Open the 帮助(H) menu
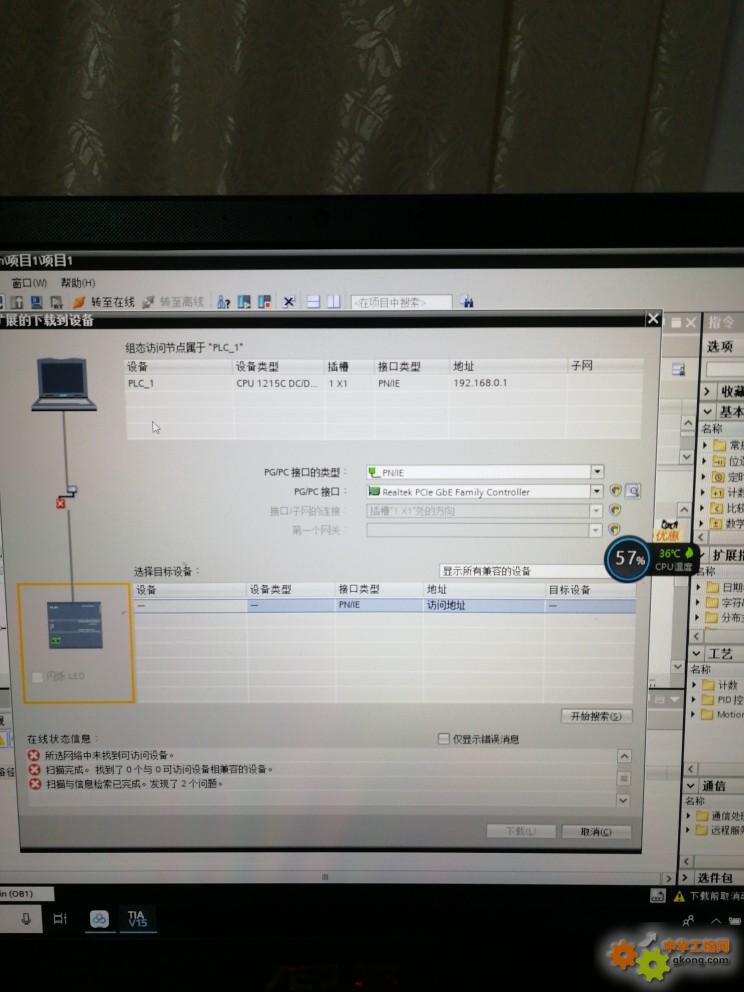This screenshot has width=744, height=992. [x=78, y=282]
